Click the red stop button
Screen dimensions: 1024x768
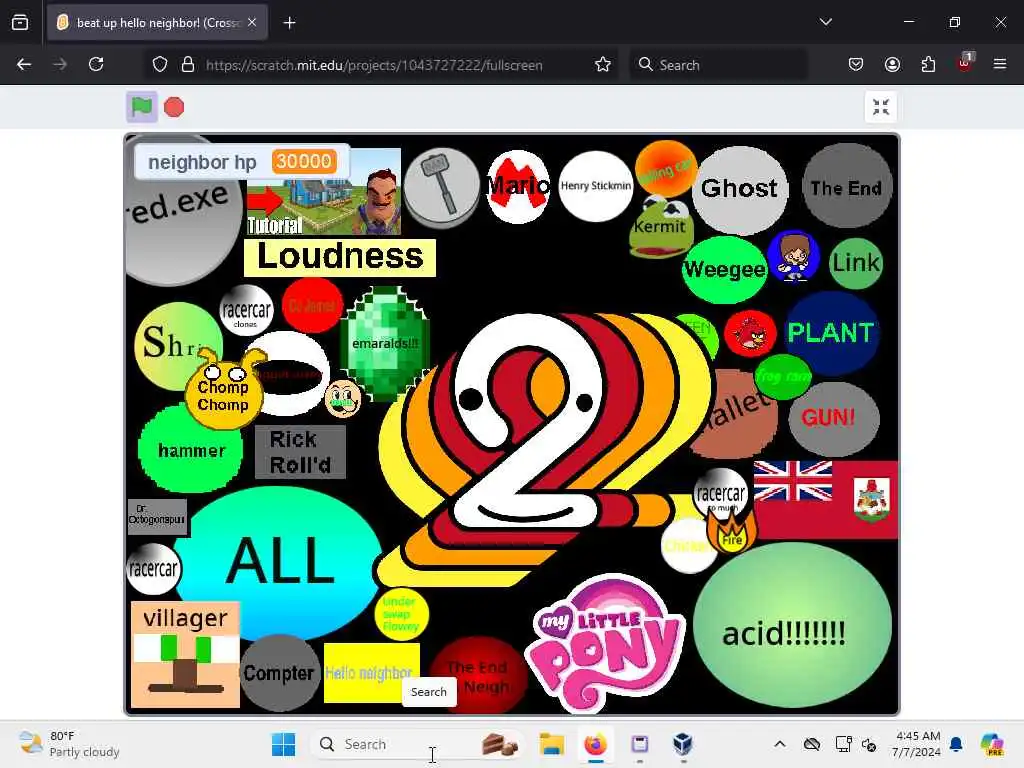tap(174, 107)
